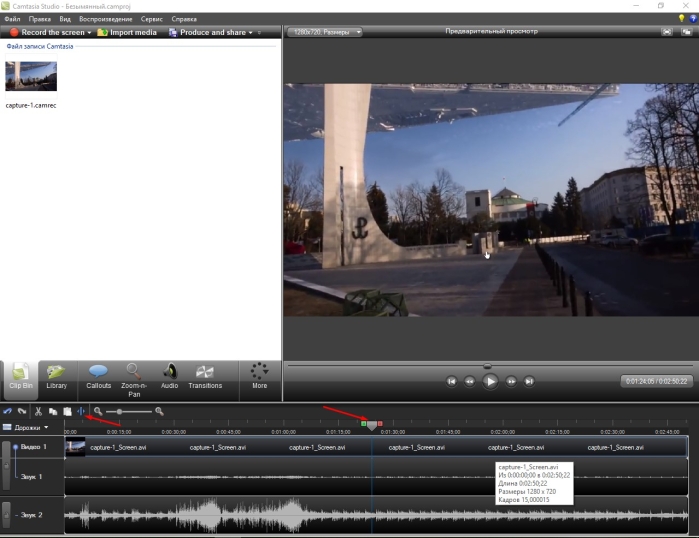This screenshot has width=699, height=538.
Task: Open the Сервис menu
Action: 152,19
